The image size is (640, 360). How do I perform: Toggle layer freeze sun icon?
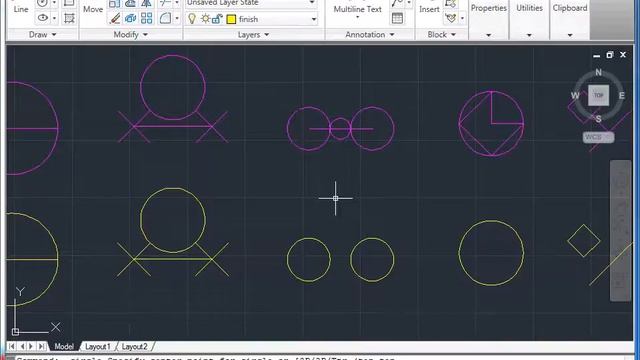pyautogui.click(x=205, y=19)
